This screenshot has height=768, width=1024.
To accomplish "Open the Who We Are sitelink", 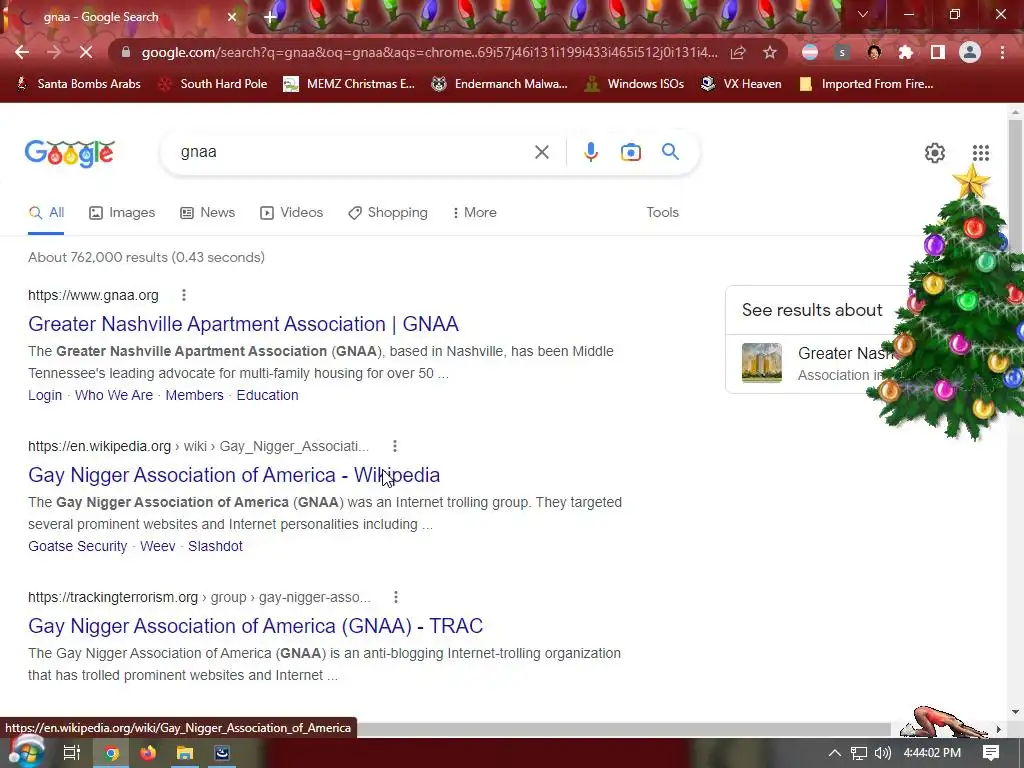I will click(x=114, y=395).
